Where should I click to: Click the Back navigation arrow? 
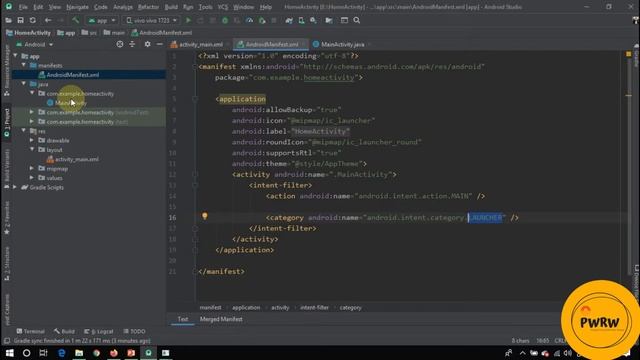[x=48, y=20]
